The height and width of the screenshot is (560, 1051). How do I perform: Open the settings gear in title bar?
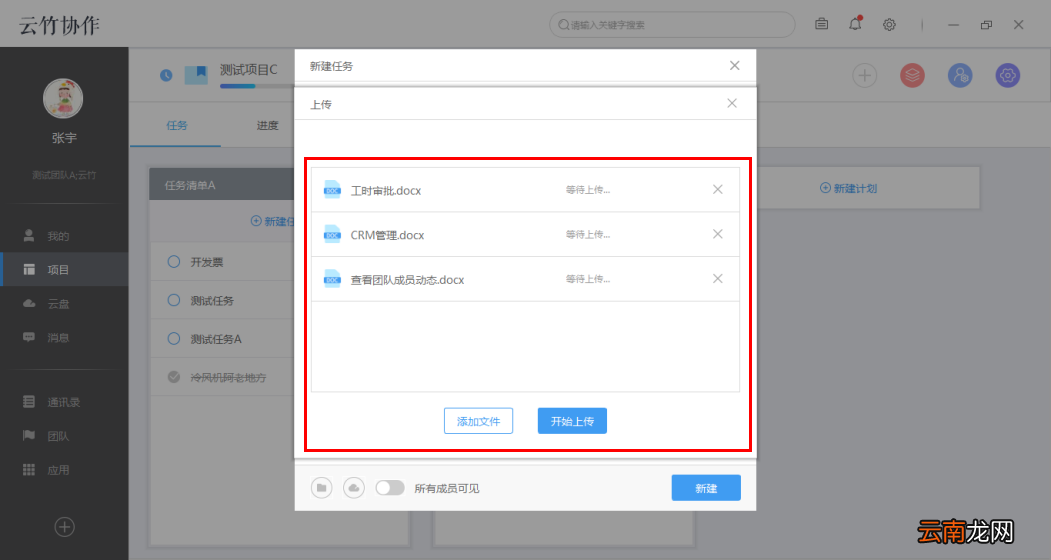pyautogui.click(x=889, y=25)
